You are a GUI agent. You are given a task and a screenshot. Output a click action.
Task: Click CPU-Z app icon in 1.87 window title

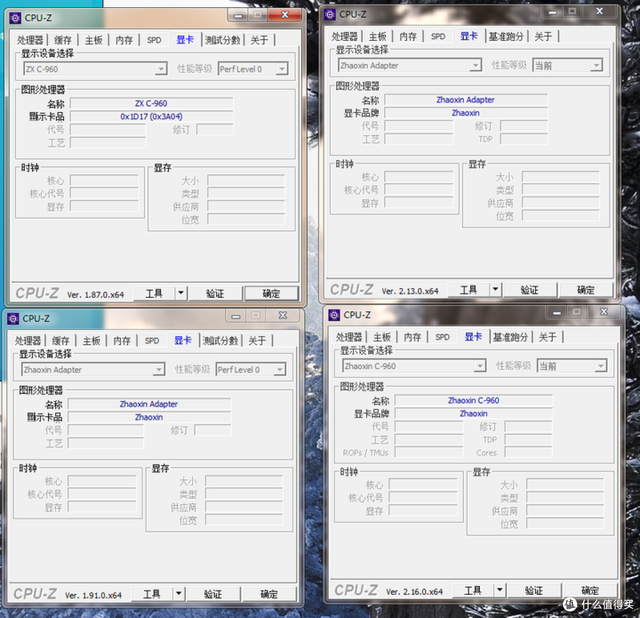coord(15,18)
